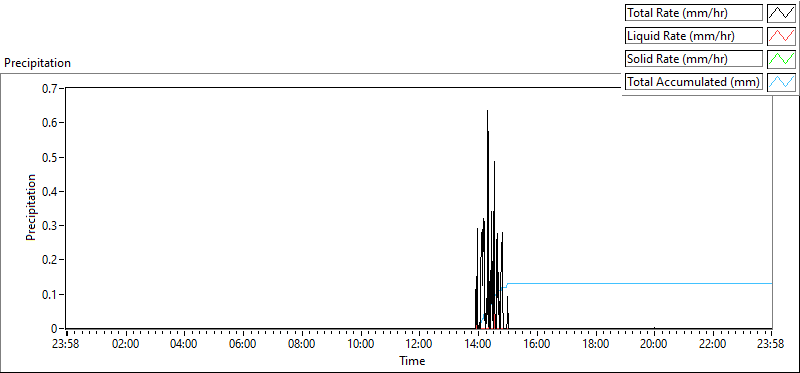Screen dimensions: 800x373
Task: Click the Time axis label
Action: tap(412, 361)
